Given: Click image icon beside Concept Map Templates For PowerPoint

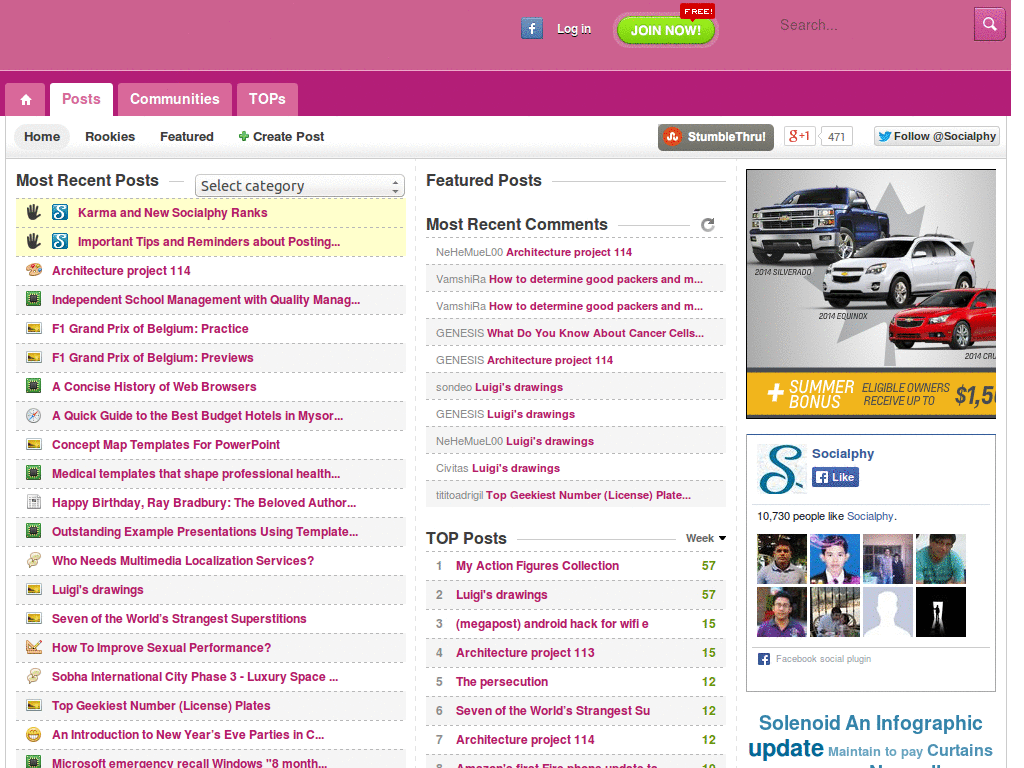Looking at the screenshot, I should (33, 444).
